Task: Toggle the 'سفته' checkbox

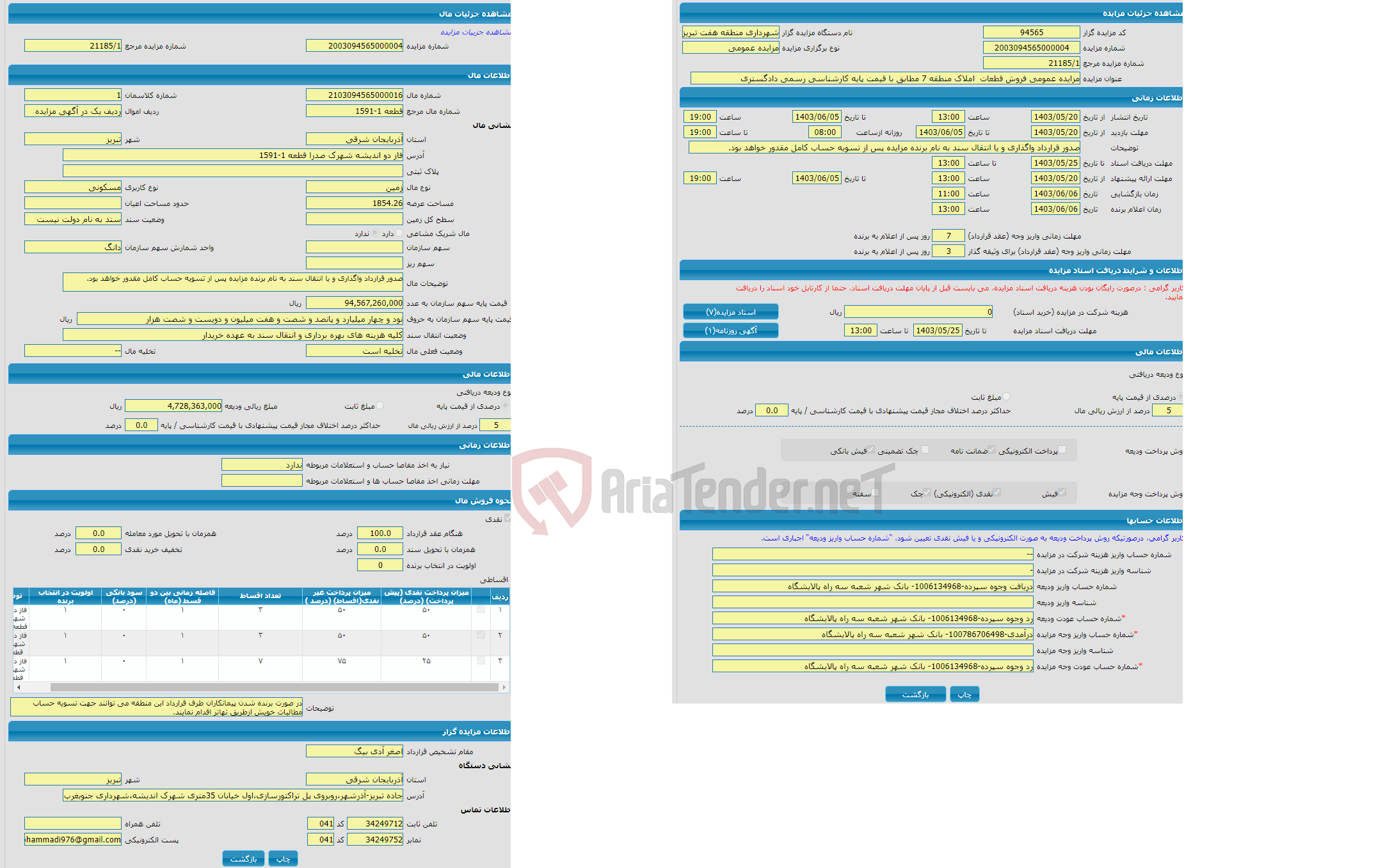Action: (876, 493)
